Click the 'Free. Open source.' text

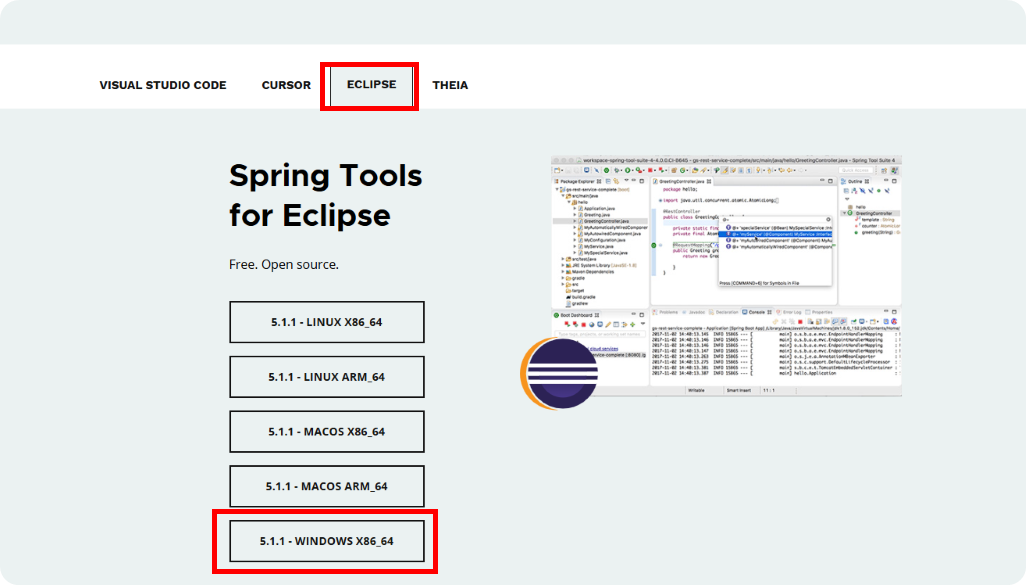(284, 264)
